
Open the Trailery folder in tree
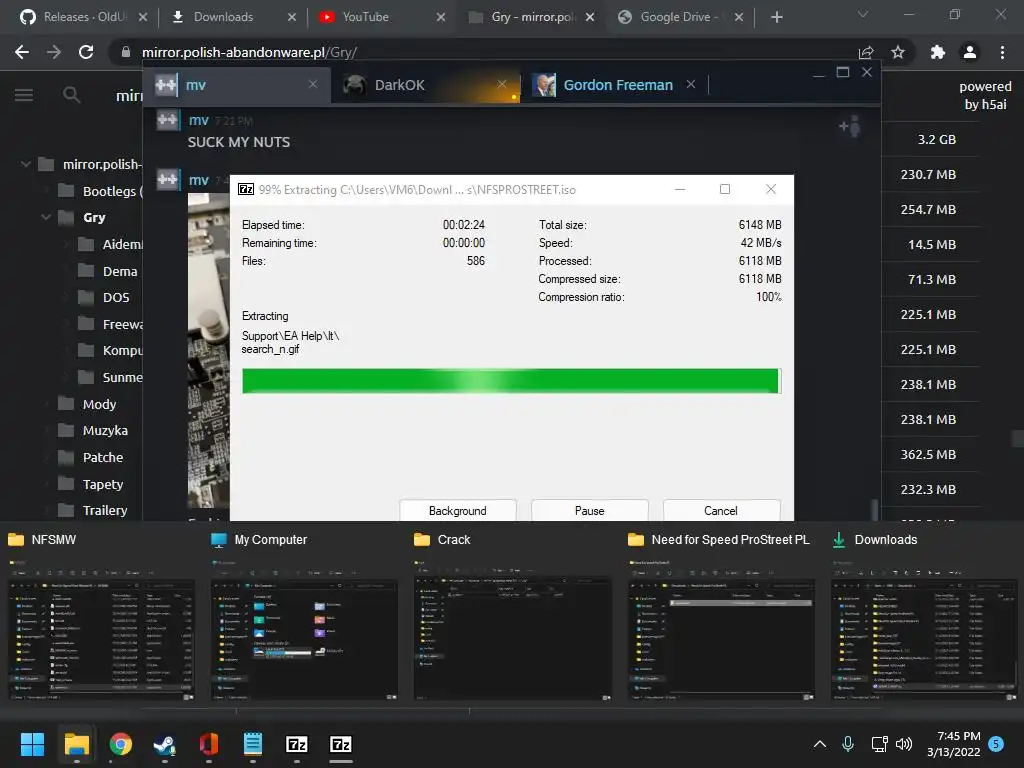tap(92, 510)
